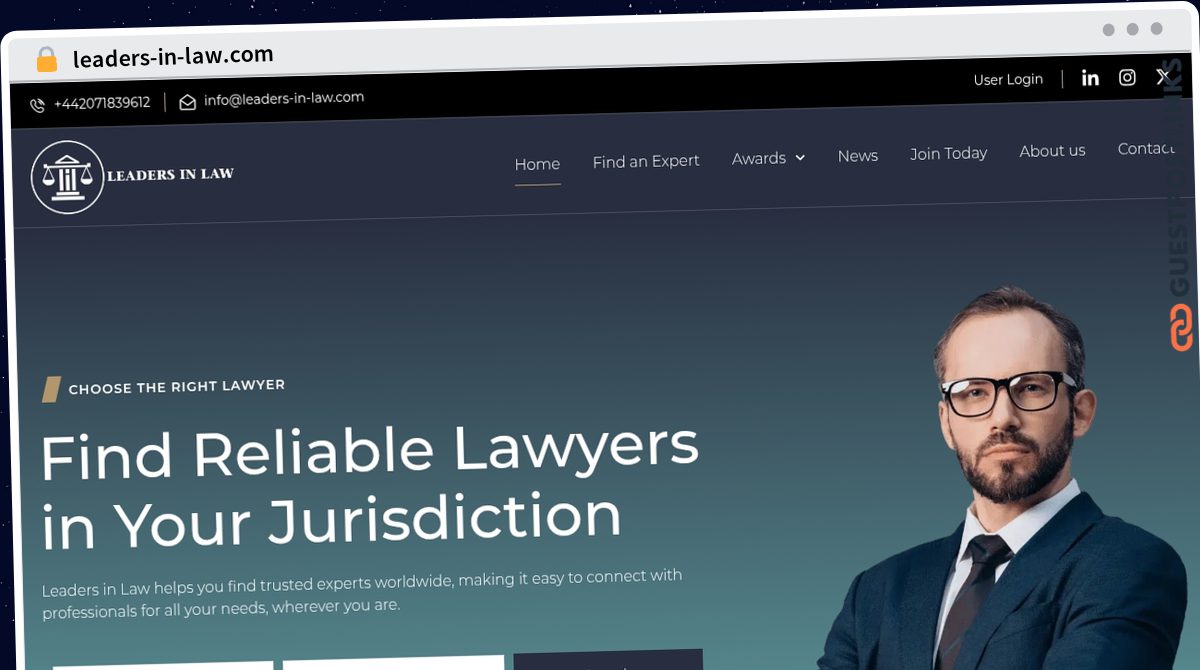Image resolution: width=1200 pixels, height=670 pixels.
Task: Click the lawyer portrait image
Action: point(1010,480)
